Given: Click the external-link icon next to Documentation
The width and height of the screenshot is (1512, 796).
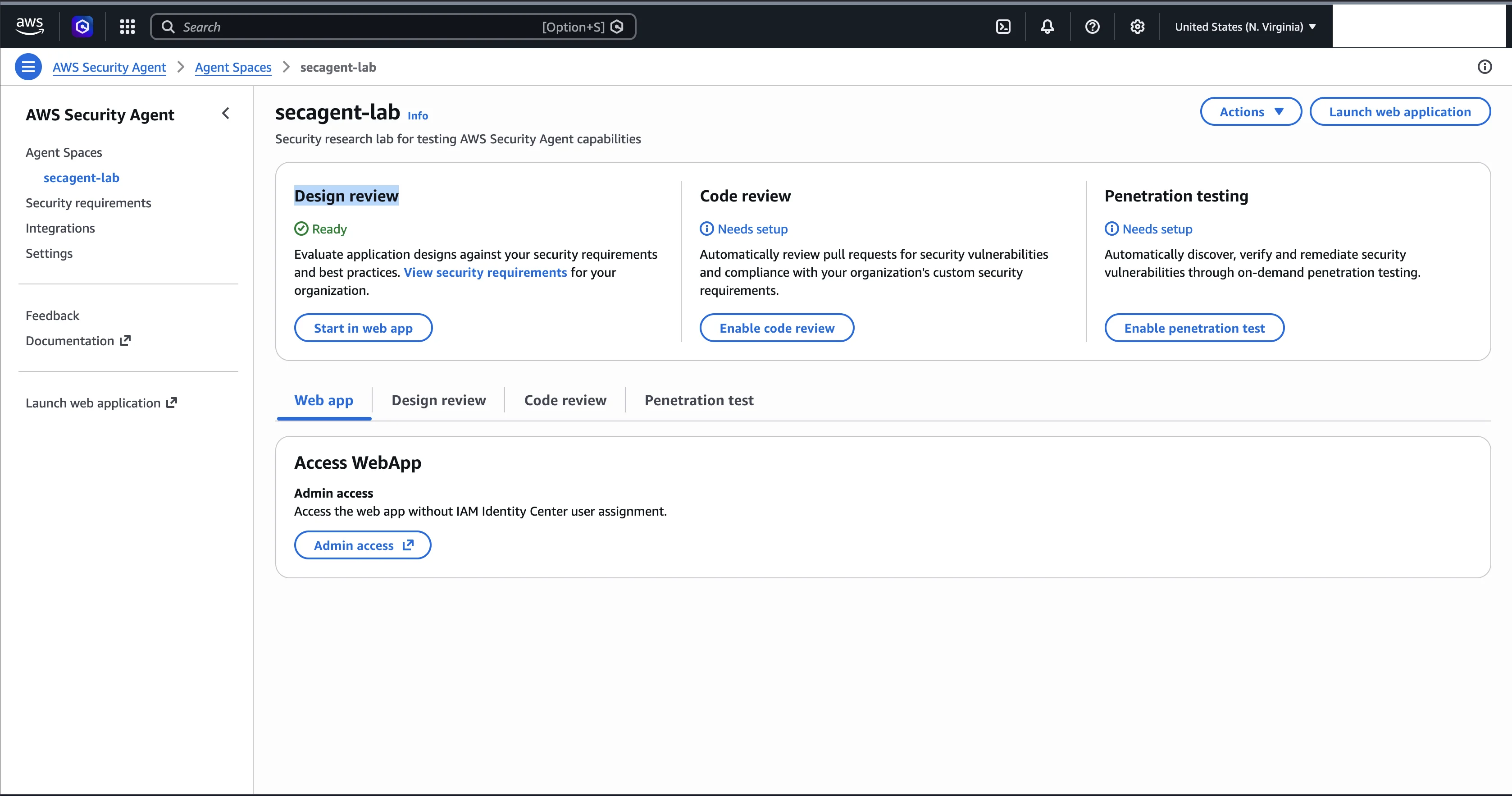Looking at the screenshot, I should (125, 340).
